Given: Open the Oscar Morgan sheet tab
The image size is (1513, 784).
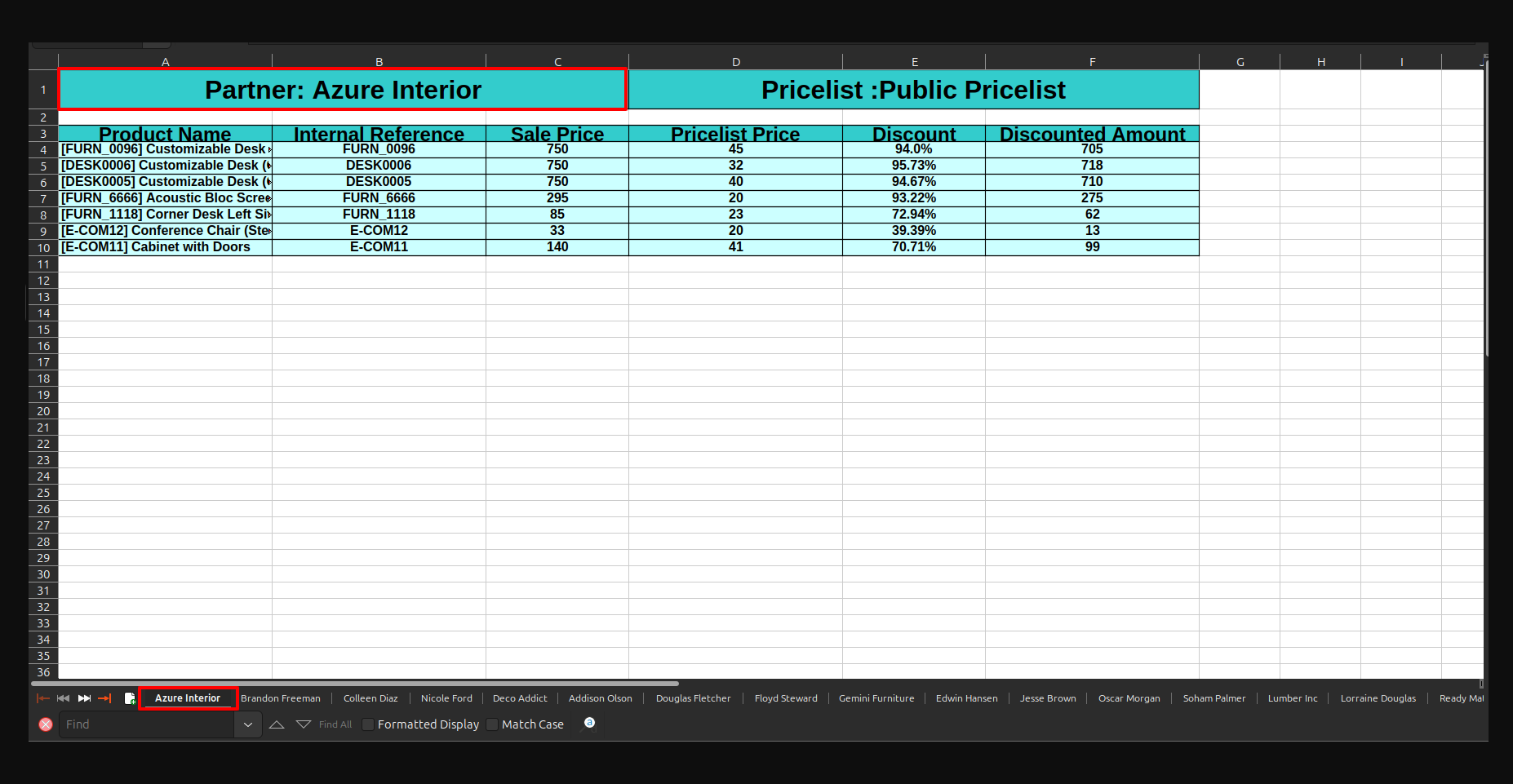Looking at the screenshot, I should 1129,698.
